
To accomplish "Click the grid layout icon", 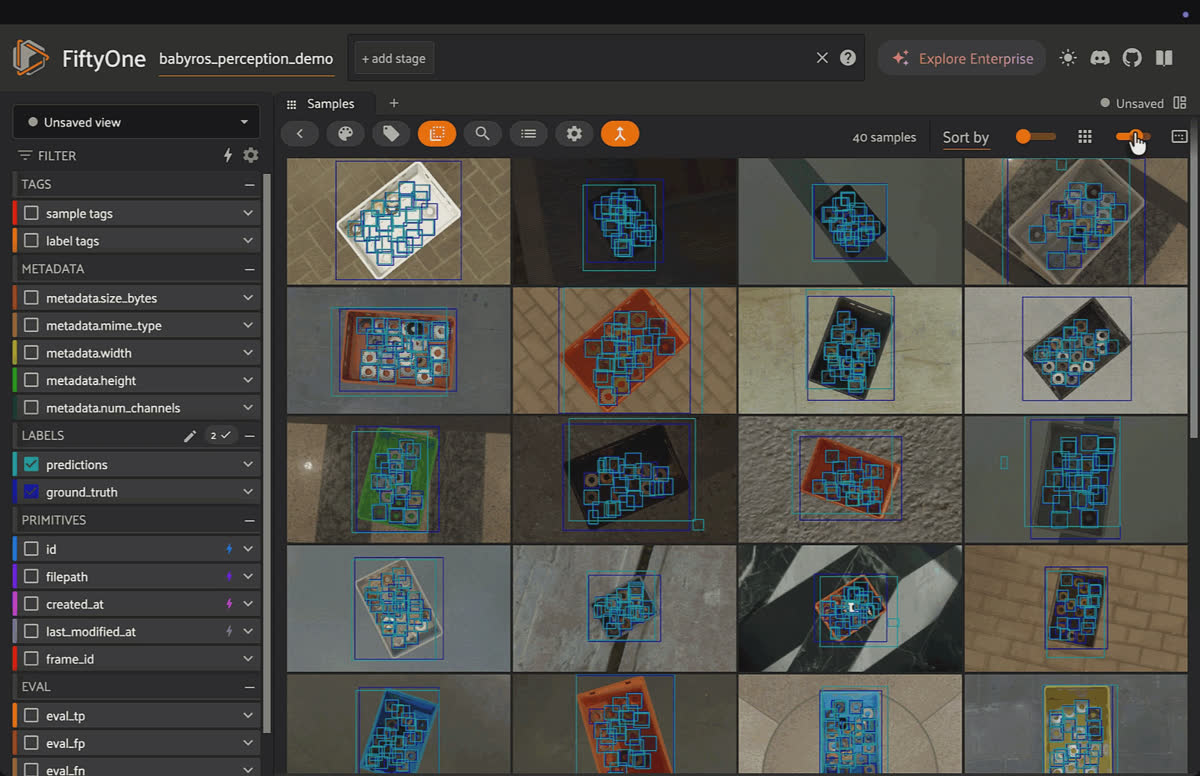I will 1085,136.
